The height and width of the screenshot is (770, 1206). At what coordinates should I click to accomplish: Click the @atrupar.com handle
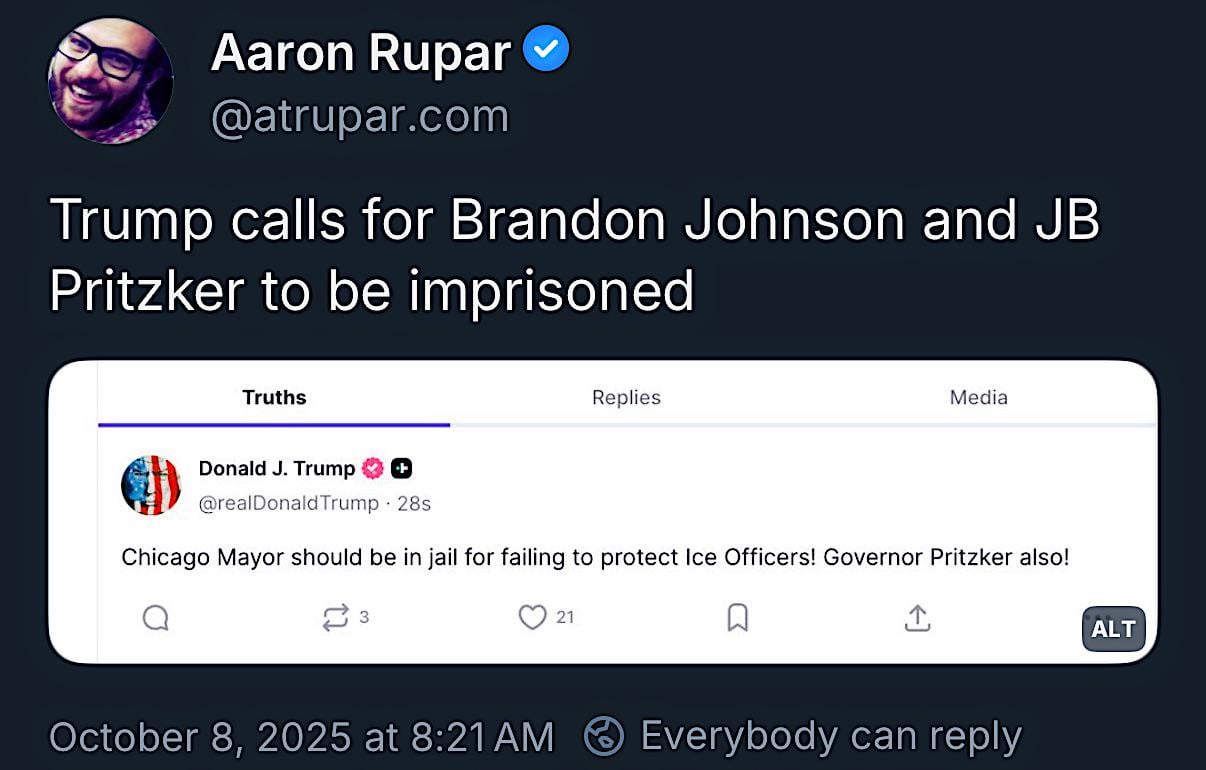359,118
